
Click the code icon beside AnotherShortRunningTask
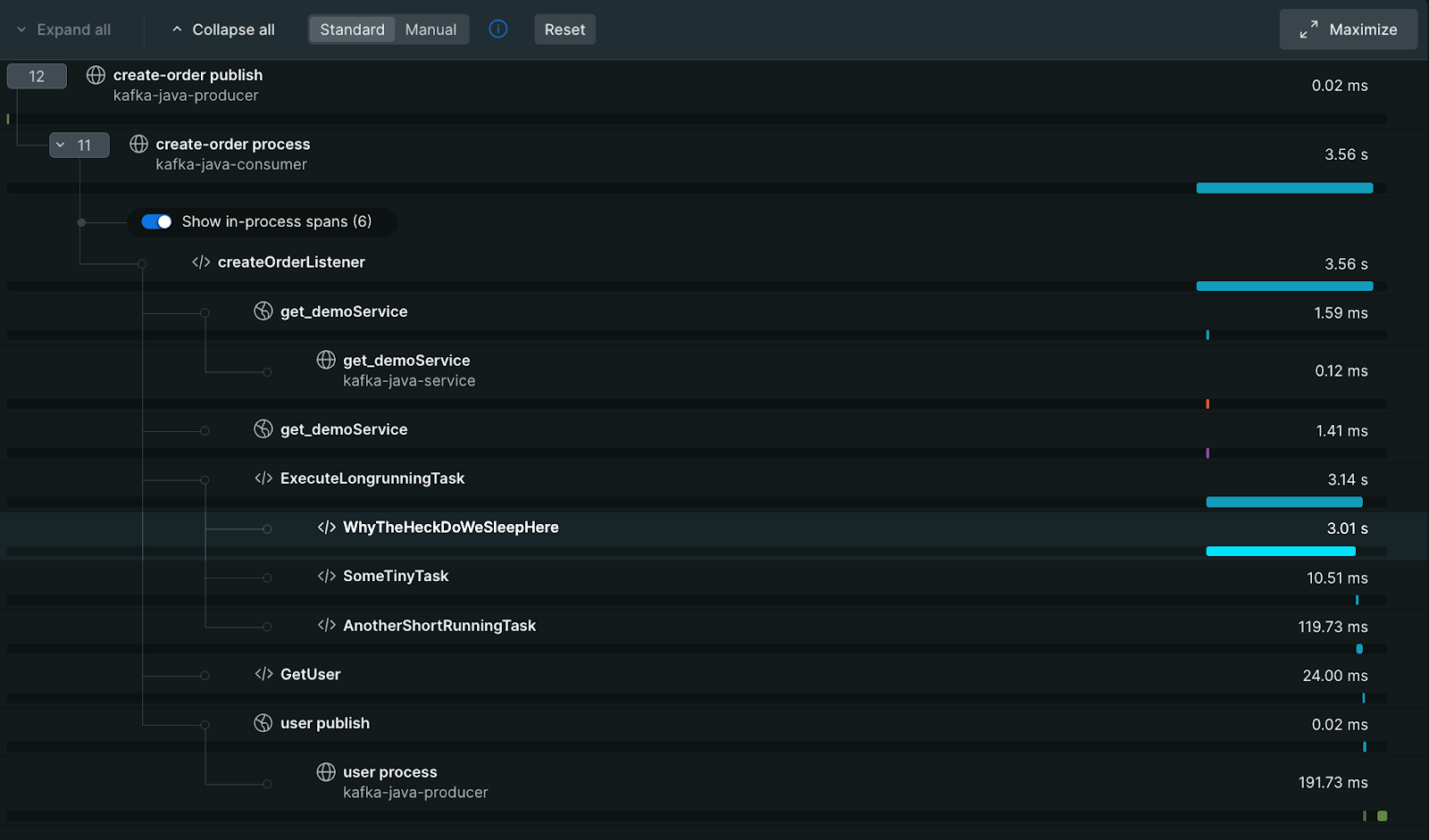point(327,626)
